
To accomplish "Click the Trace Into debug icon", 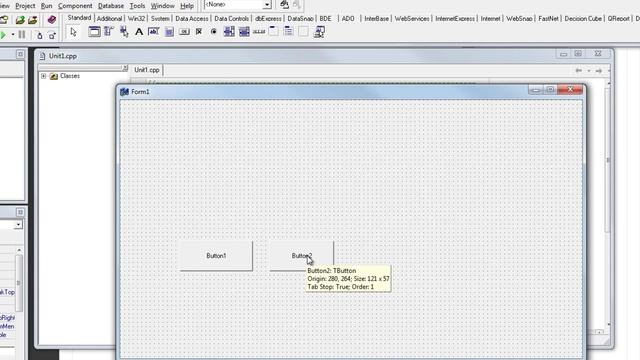I will (x=40, y=36).
